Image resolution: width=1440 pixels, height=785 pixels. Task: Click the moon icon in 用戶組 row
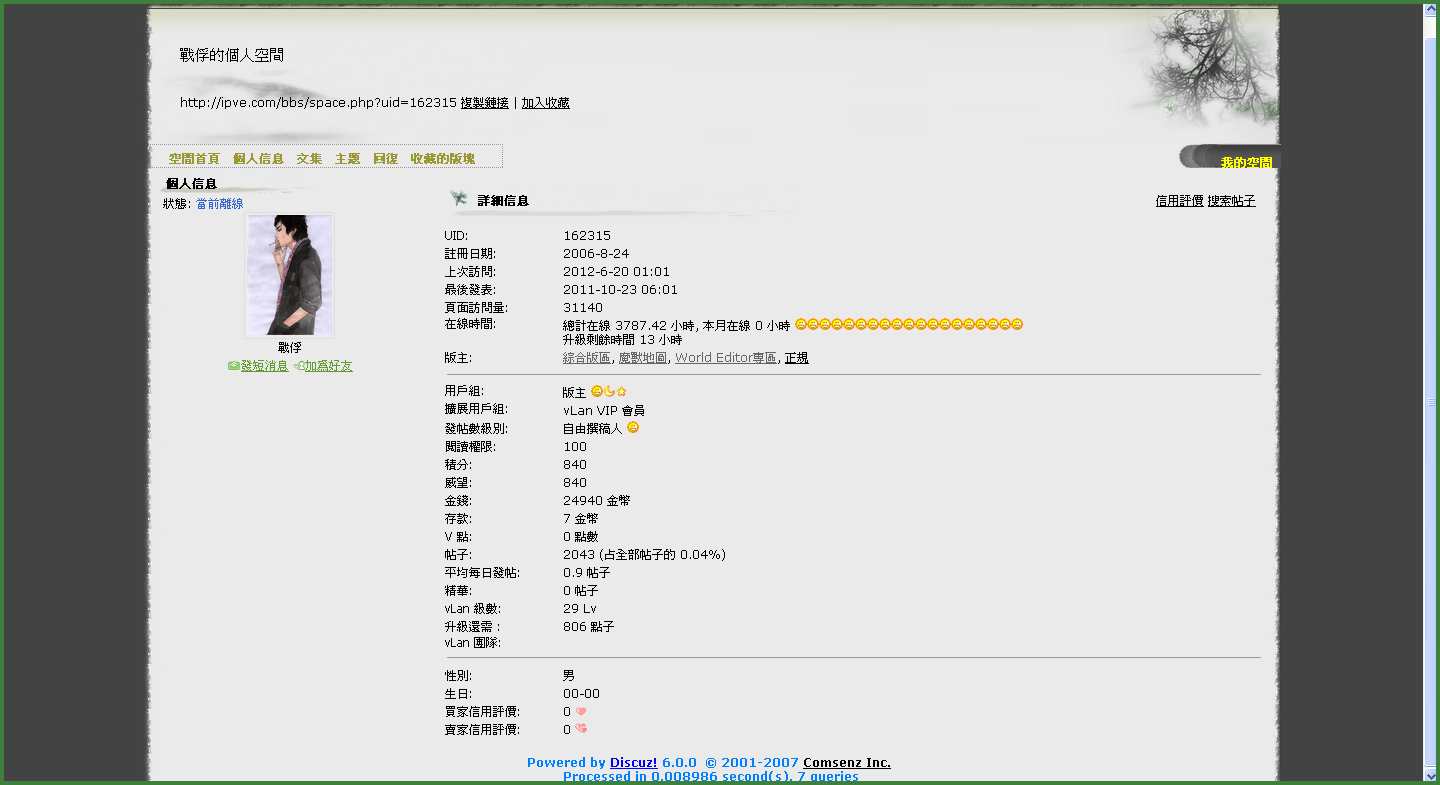[x=609, y=392]
